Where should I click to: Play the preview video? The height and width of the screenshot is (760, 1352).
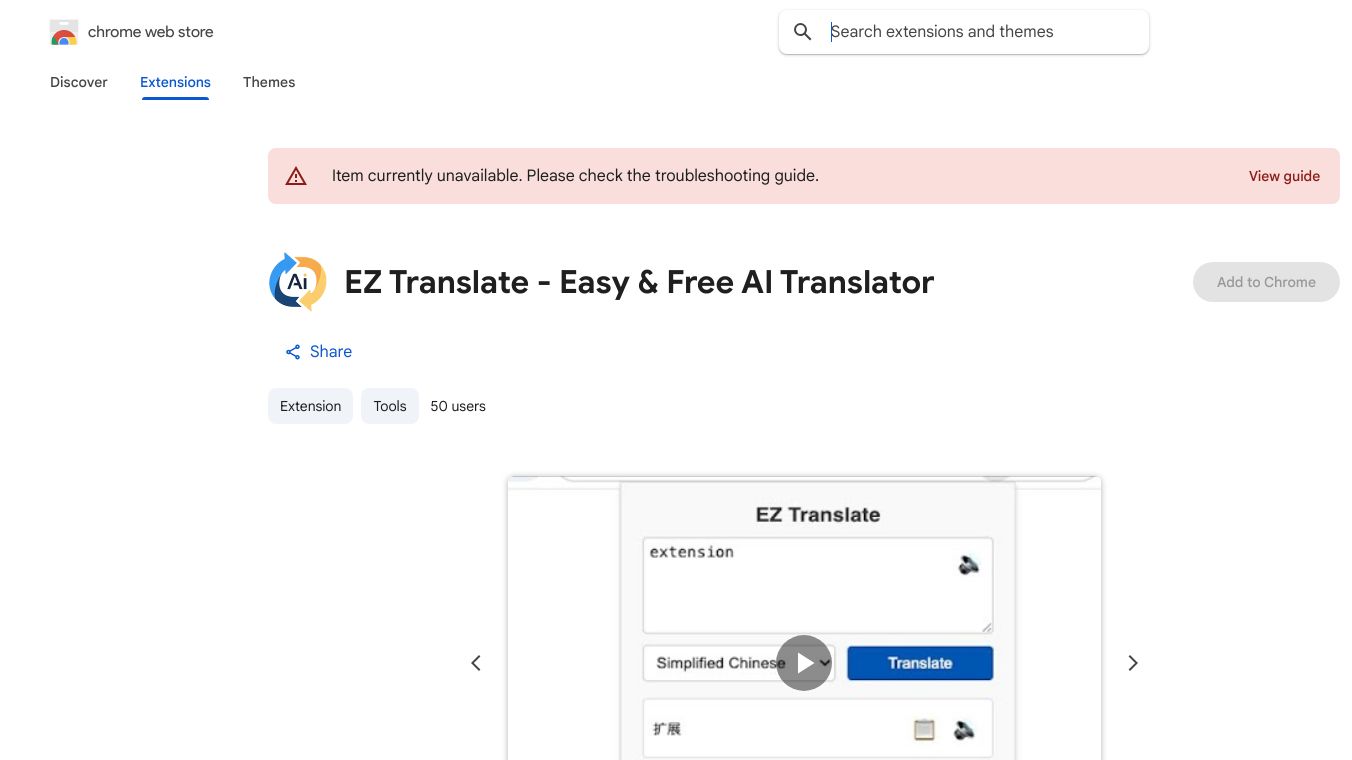click(x=804, y=663)
